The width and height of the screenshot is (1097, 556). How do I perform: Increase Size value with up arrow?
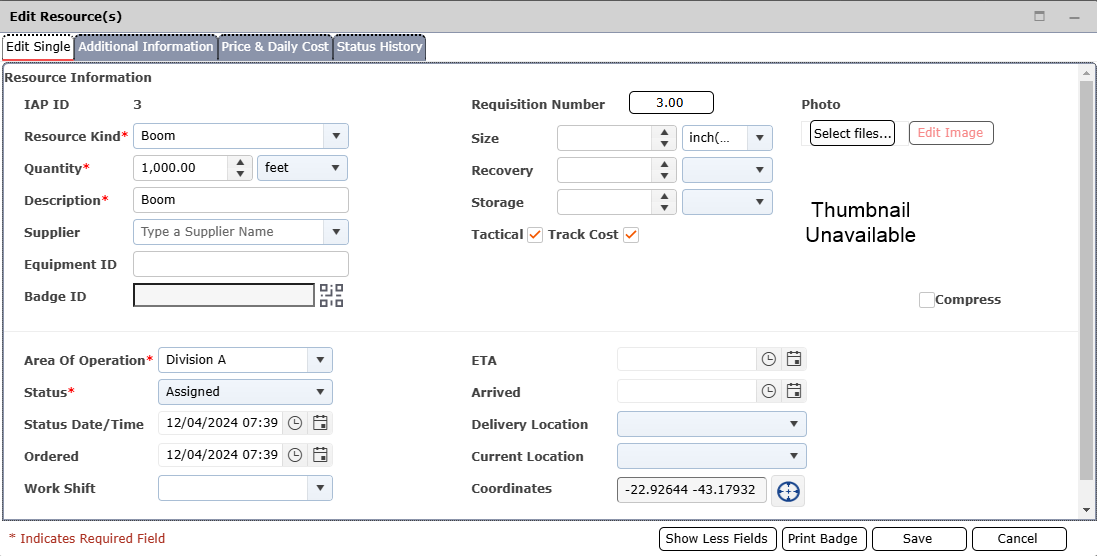click(664, 132)
